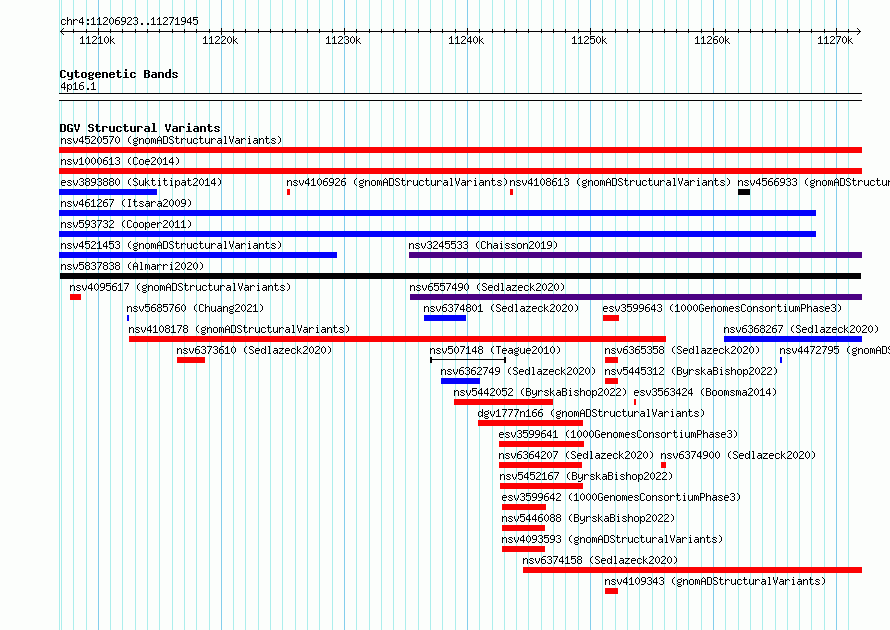Click the chr4:11206923..11271945 coordinates text
Viewport: 890px width, 630px height.
coord(129,21)
